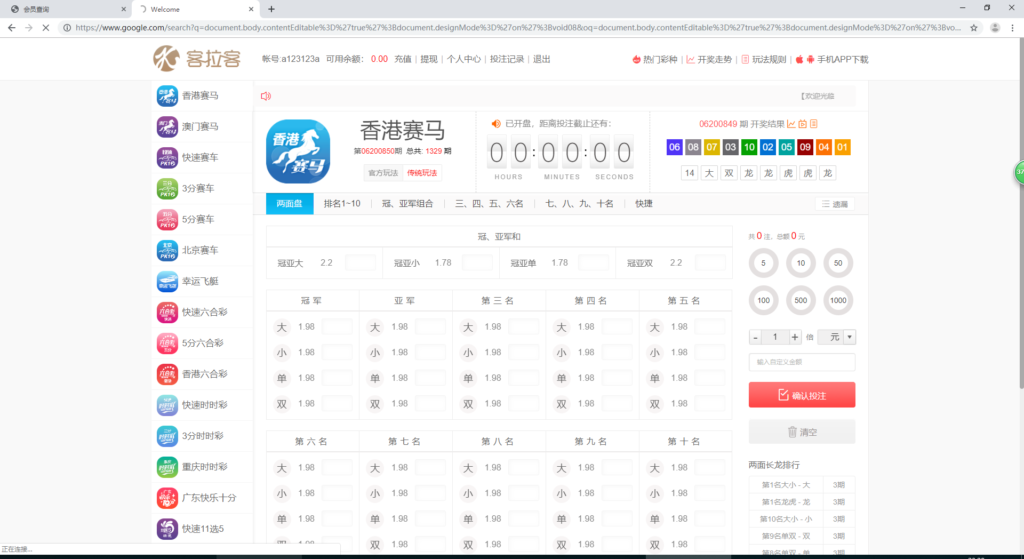Viewport: 1024px width, 559px height.
Task: Open the 香港六合彩 game icon
Action: point(167,374)
